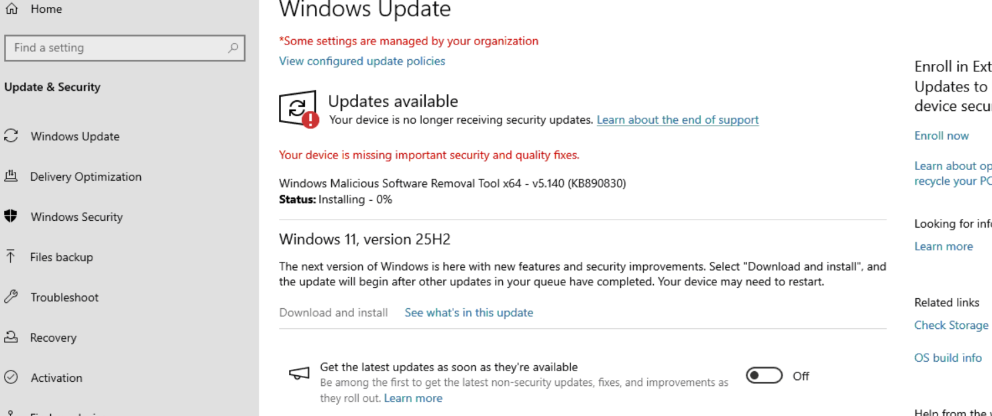This screenshot has height=416, width=992.
Task: Open Learn about the end of support
Action: pyautogui.click(x=678, y=119)
